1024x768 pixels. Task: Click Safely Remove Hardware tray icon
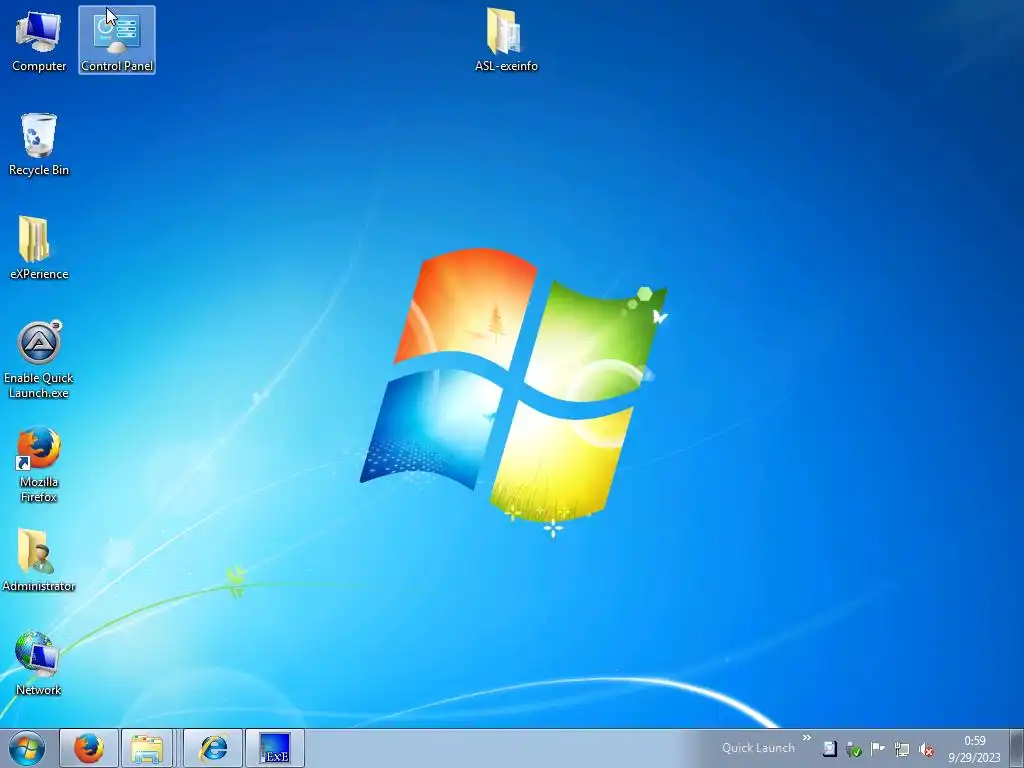854,749
